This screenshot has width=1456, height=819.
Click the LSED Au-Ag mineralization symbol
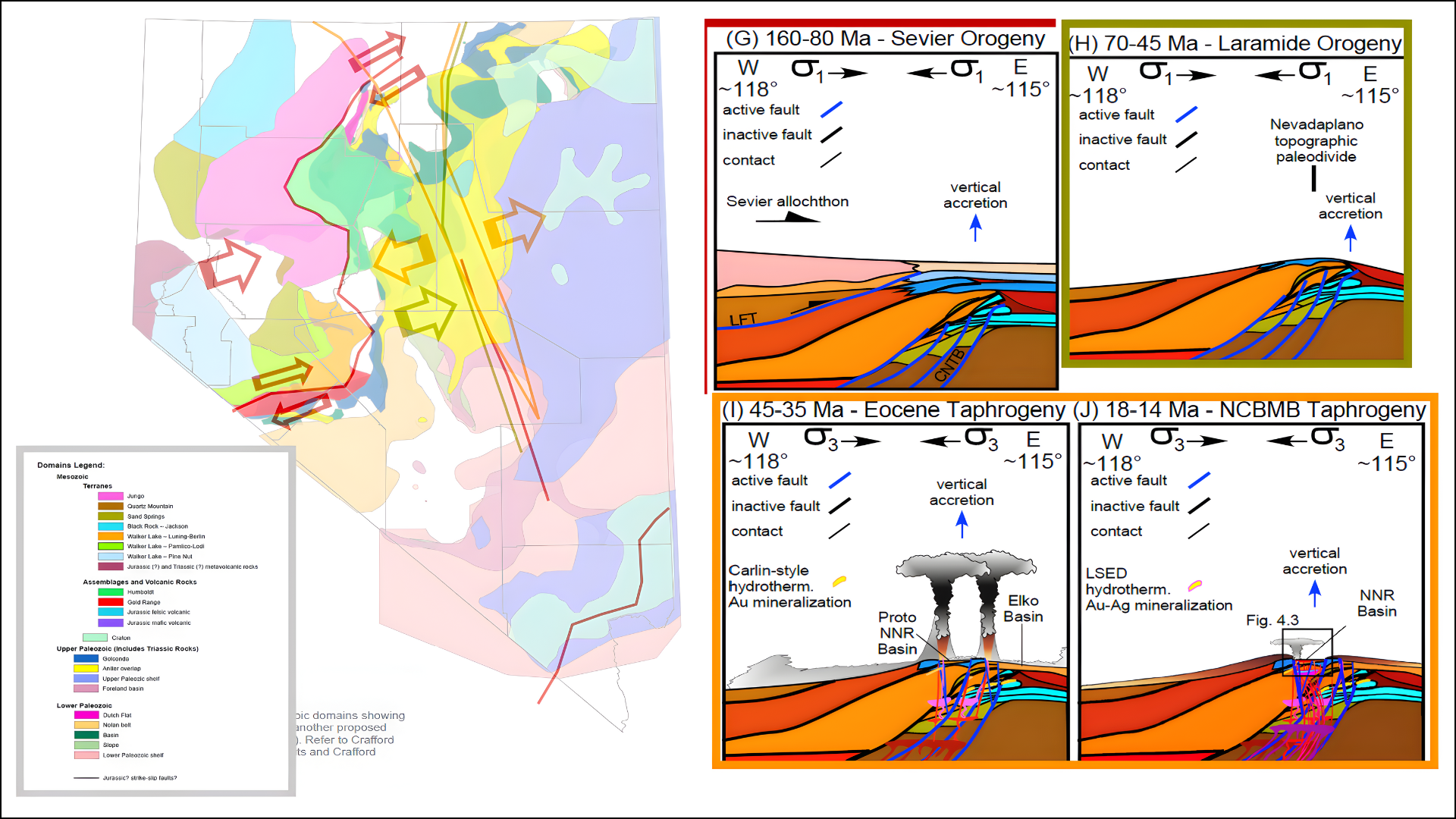coord(1195,585)
